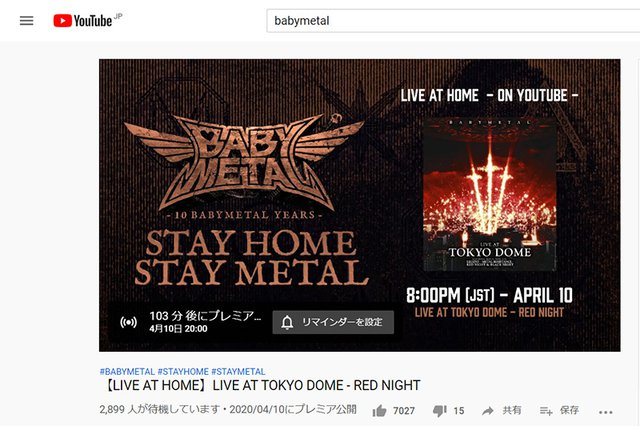Open the three-dot more actions menu
Viewport: 640px width, 426px height.
pyautogui.click(x=605, y=412)
